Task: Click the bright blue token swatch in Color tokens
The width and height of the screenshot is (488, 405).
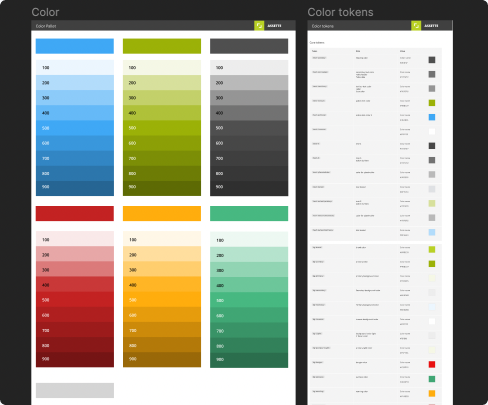Action: click(432, 117)
